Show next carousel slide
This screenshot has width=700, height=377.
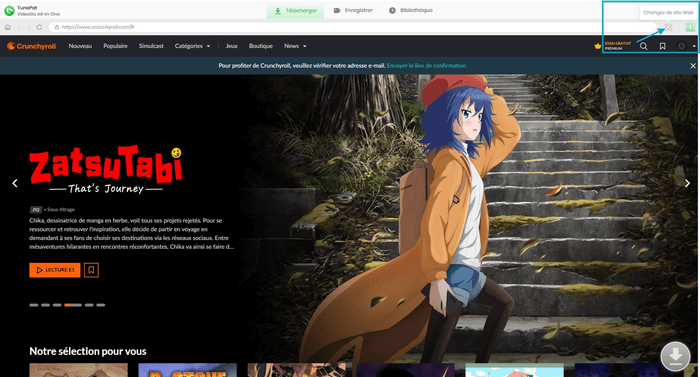tap(687, 183)
